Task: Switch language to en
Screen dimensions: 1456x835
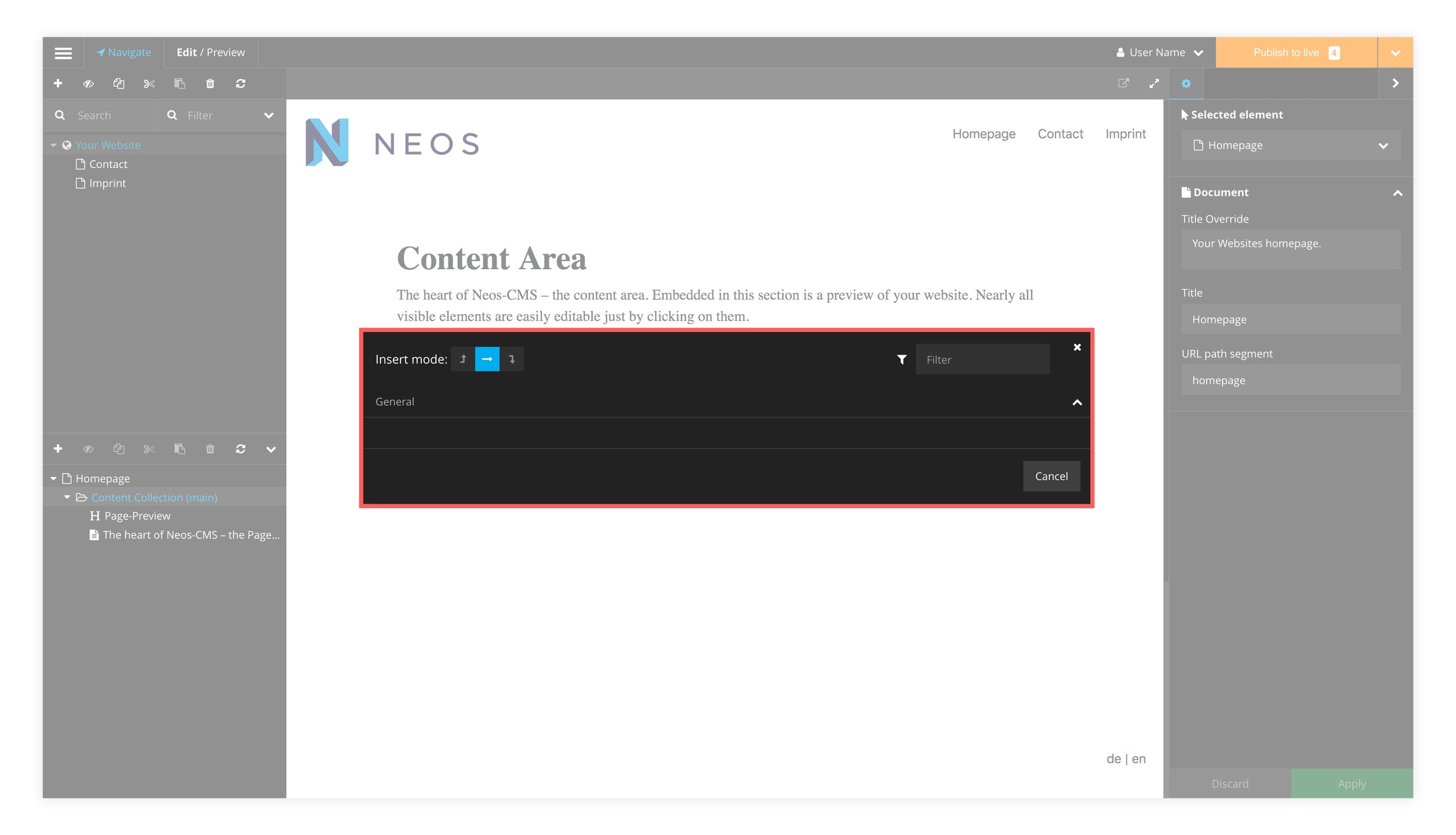Action: click(1138, 759)
